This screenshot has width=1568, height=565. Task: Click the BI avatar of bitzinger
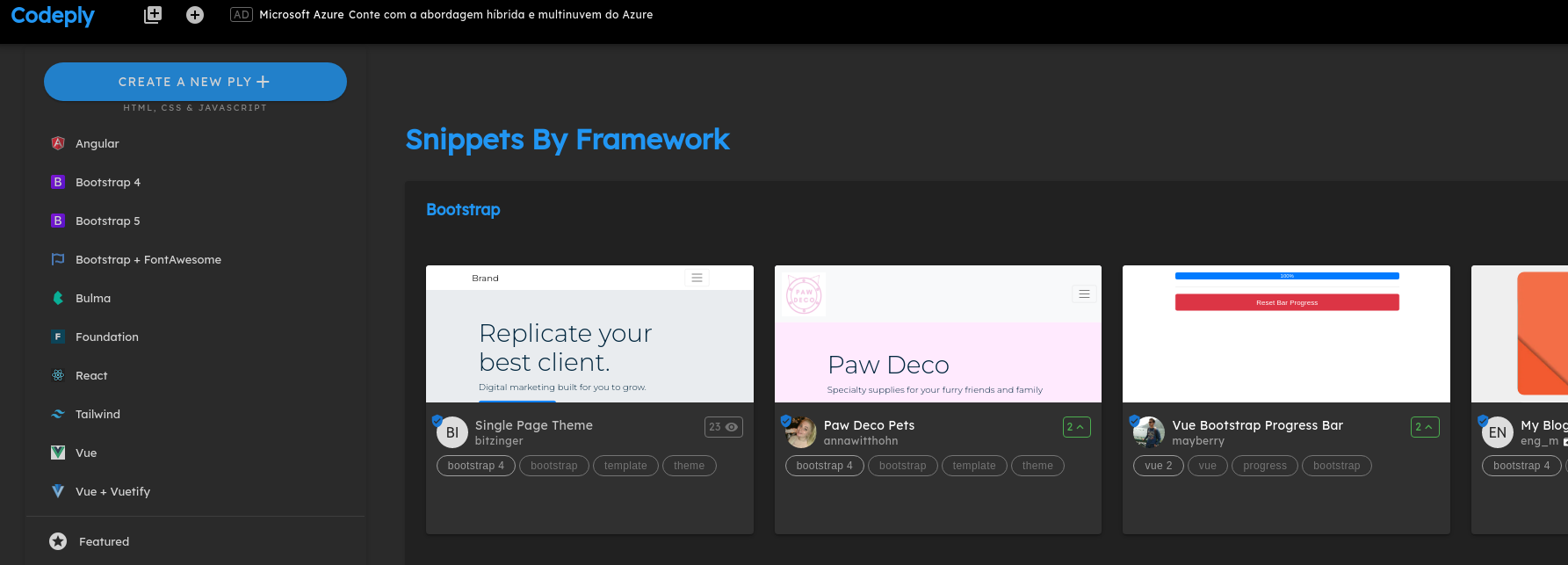click(x=452, y=432)
